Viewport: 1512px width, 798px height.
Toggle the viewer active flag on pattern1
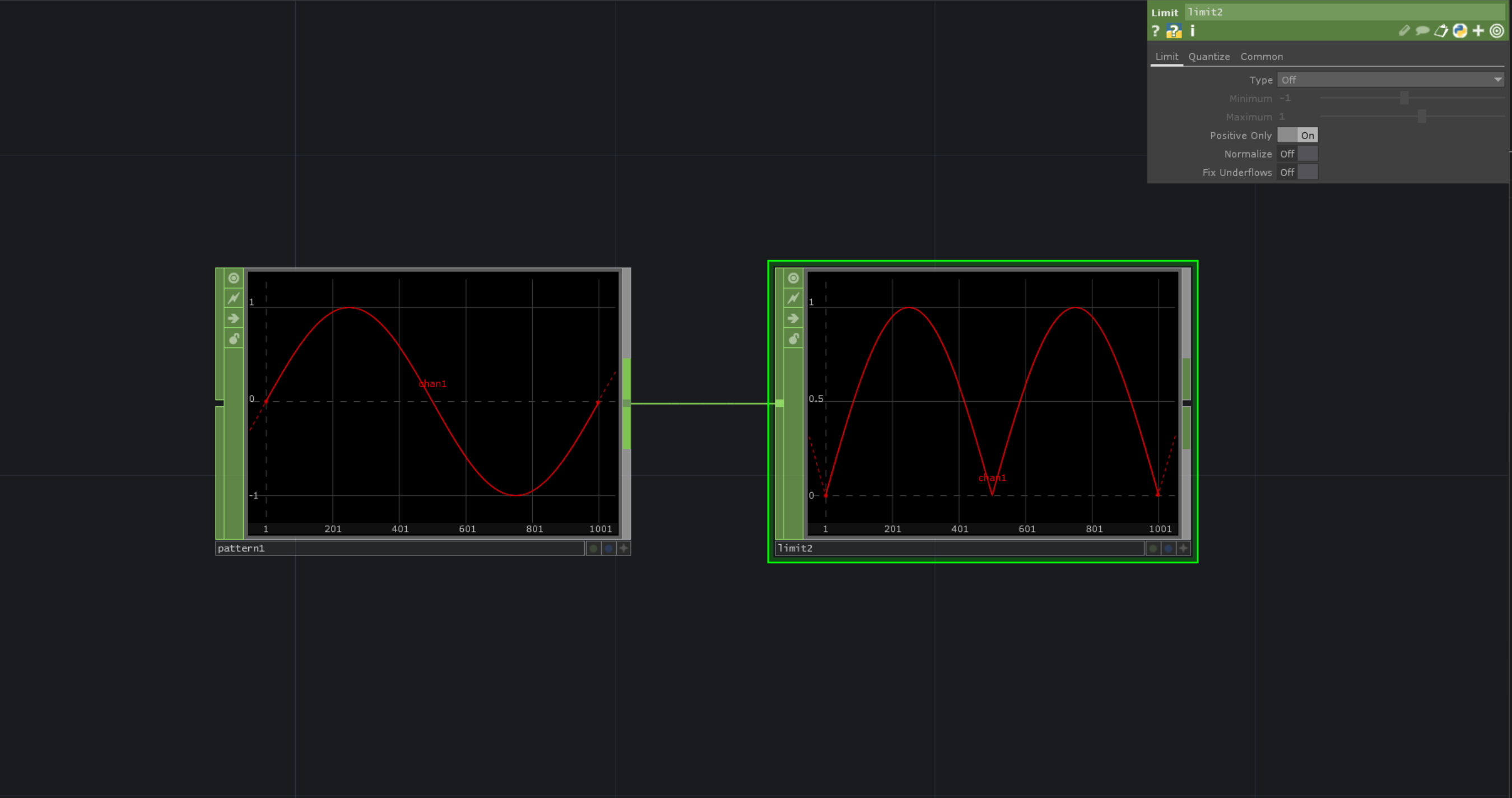[233, 277]
